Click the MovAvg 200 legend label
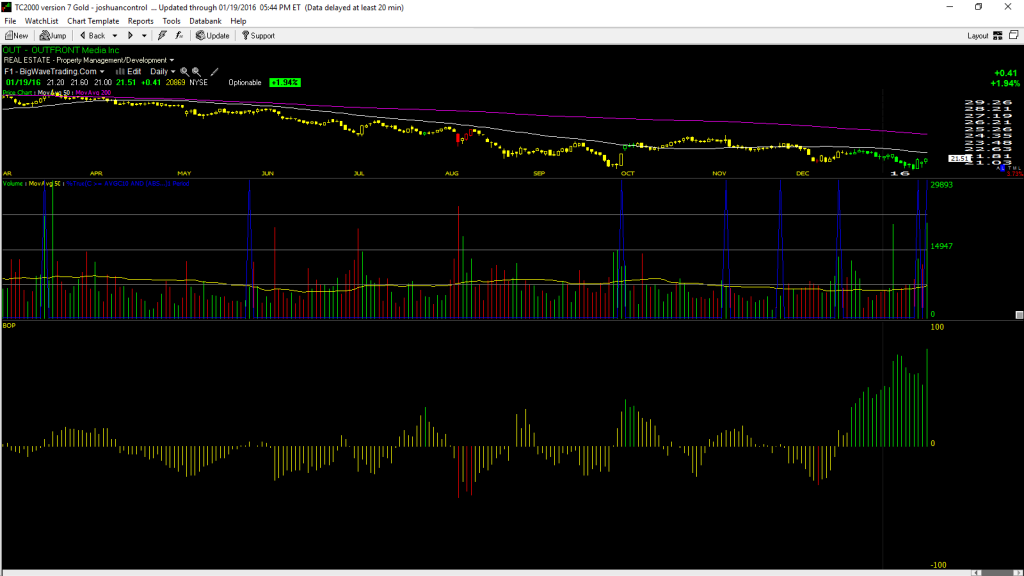Image resolution: width=1024 pixels, height=576 pixels. coord(93,93)
